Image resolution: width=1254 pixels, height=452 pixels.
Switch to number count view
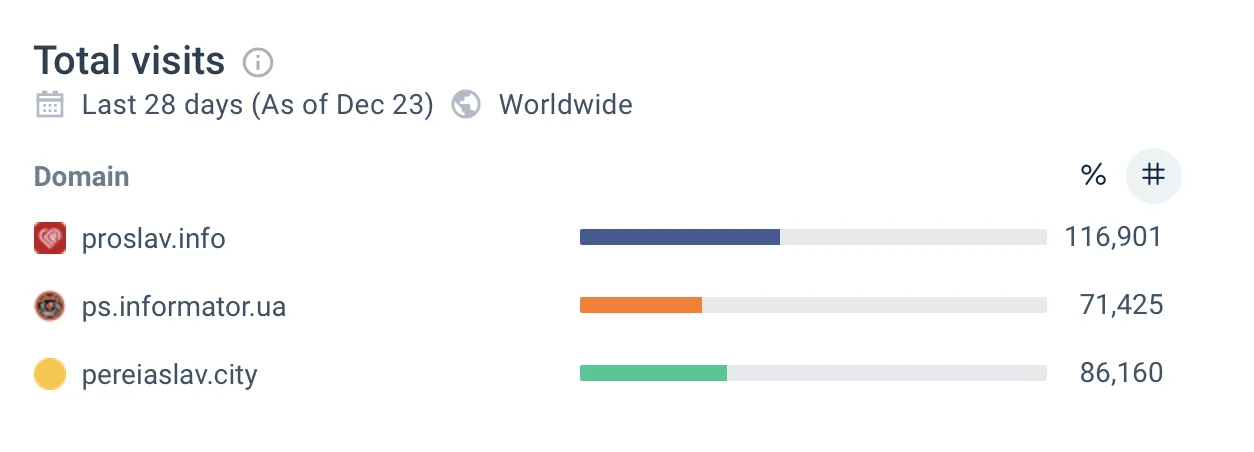pyautogui.click(x=1154, y=176)
